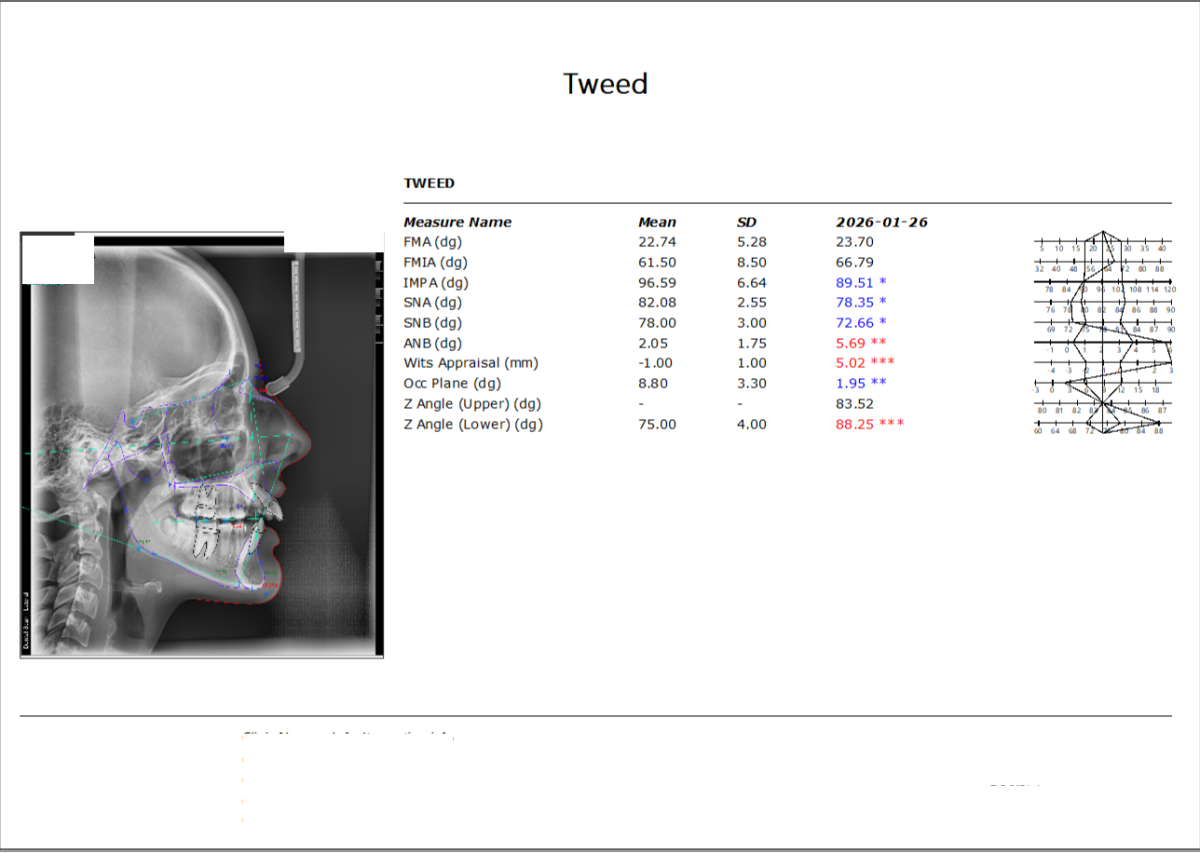Click the Mean column header
This screenshot has height=853, width=1200.
coord(657,222)
